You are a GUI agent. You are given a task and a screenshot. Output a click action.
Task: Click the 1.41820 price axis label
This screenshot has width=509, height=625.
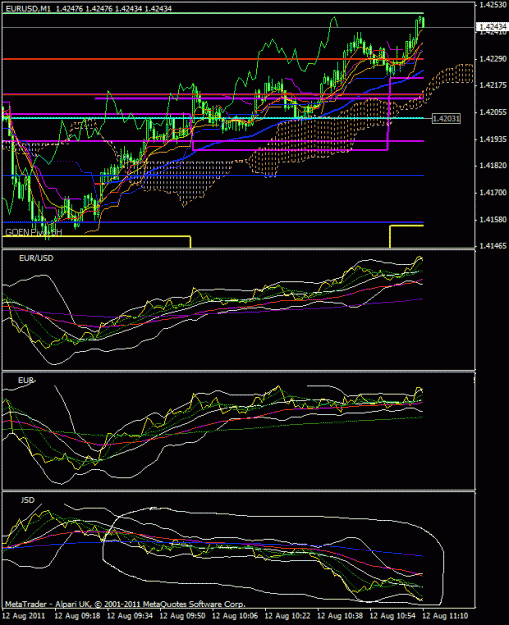click(x=493, y=166)
